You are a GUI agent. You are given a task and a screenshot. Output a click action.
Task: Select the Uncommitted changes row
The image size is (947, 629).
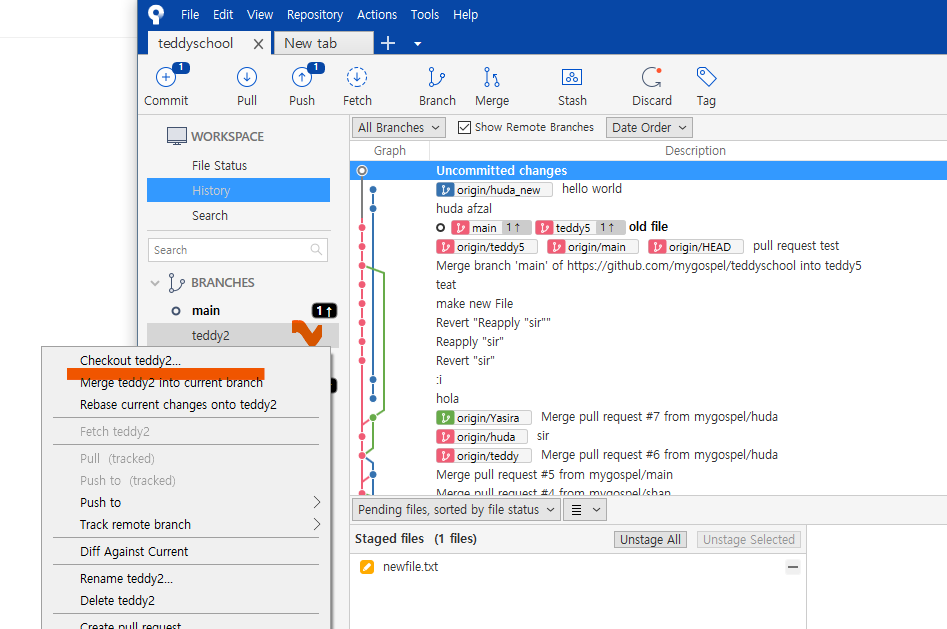(x=648, y=170)
